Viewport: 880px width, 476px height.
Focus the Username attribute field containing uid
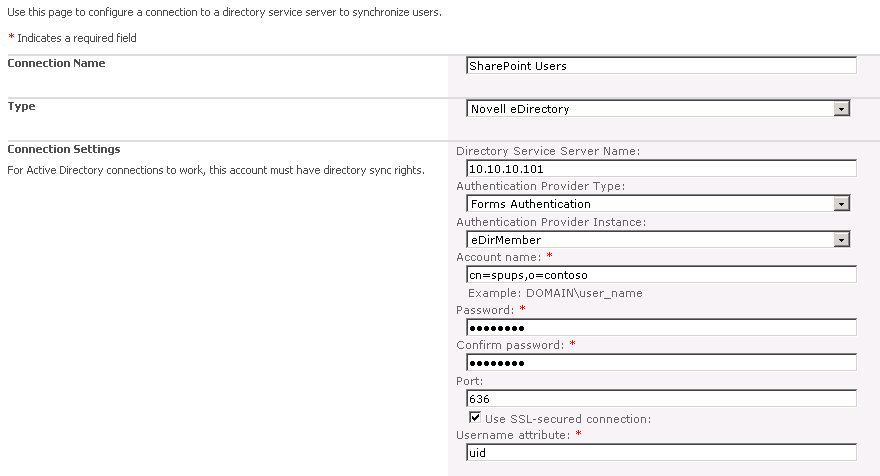pyautogui.click(x=661, y=452)
